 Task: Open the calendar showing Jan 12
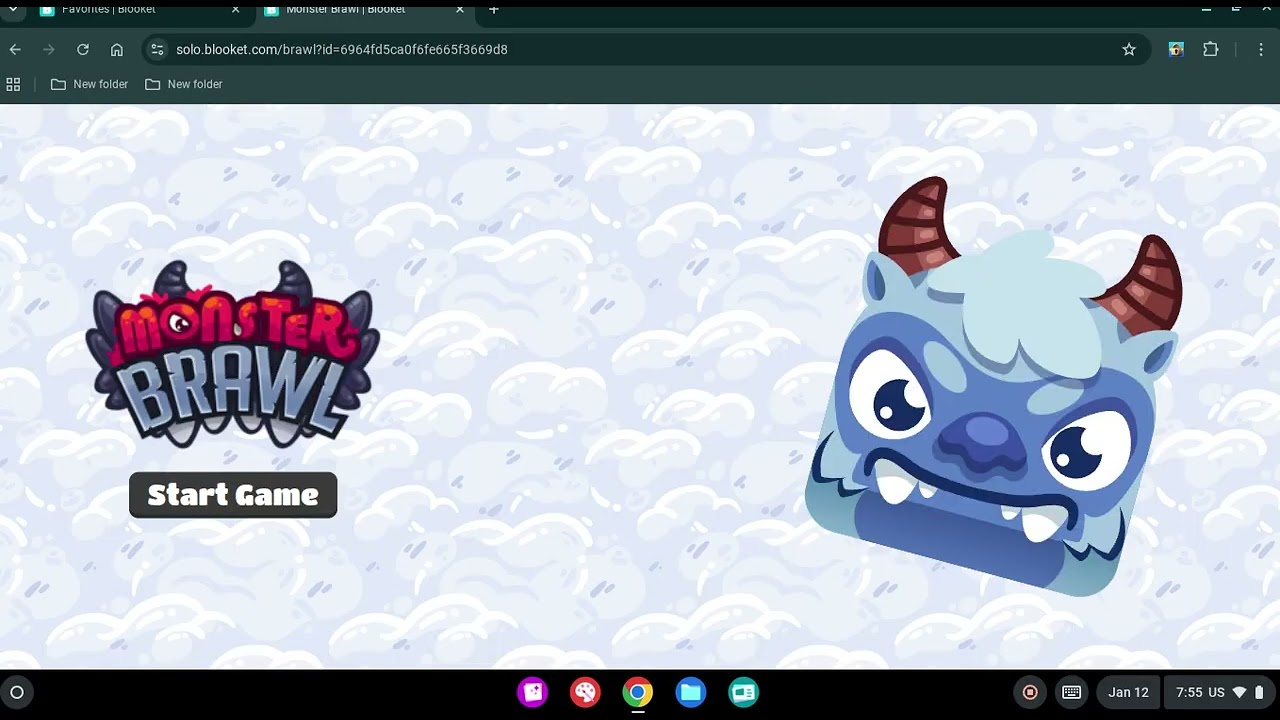pos(1128,692)
